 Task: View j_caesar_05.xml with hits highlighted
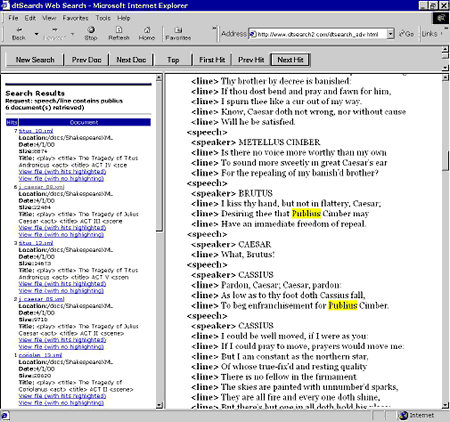(62, 340)
